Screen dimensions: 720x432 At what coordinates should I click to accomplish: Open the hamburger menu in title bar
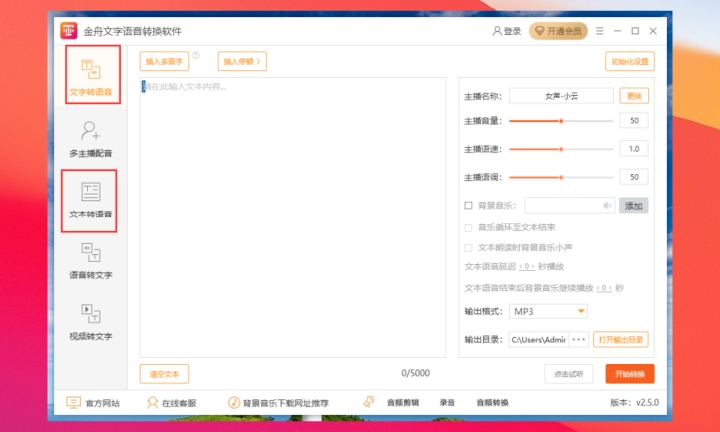600,31
